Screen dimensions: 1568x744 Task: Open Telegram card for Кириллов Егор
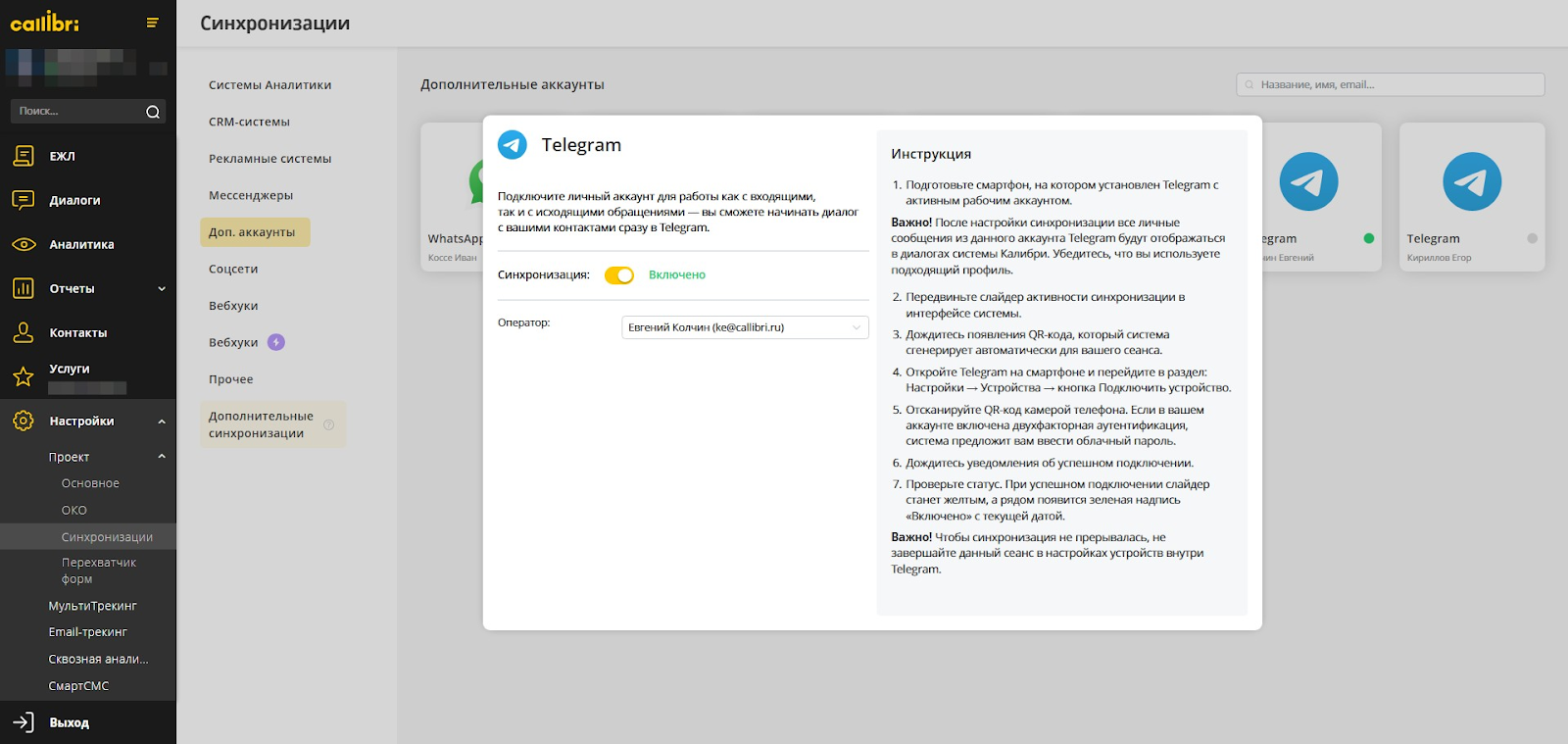click(1471, 196)
